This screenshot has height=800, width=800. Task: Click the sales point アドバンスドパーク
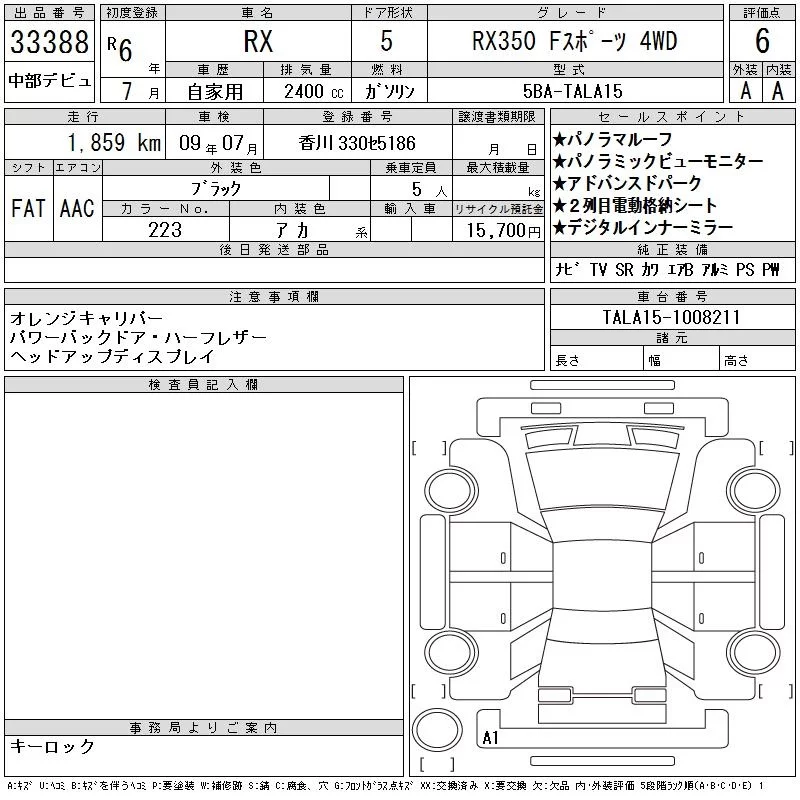click(627, 183)
